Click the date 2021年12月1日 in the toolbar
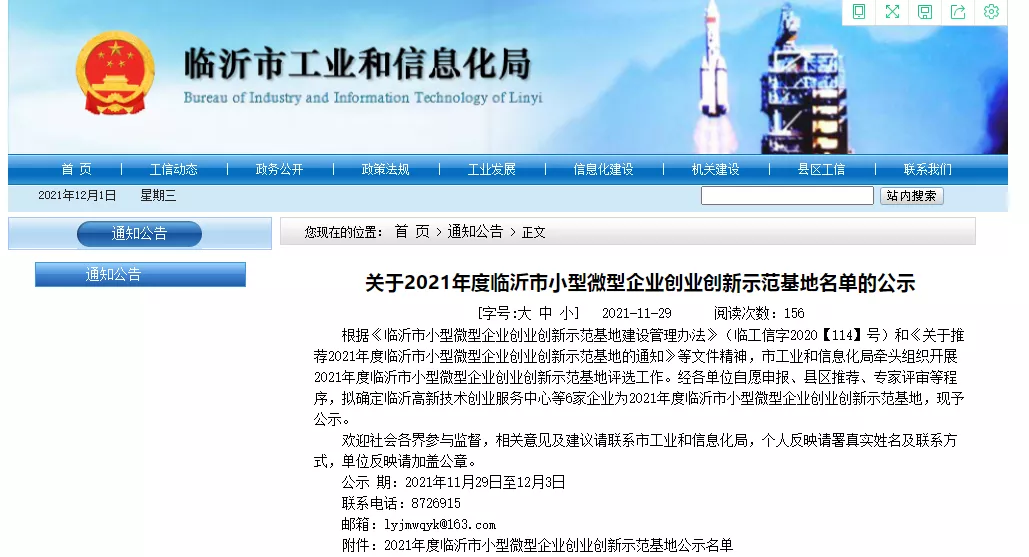Viewport: 1029px width, 557px height. click(77, 196)
